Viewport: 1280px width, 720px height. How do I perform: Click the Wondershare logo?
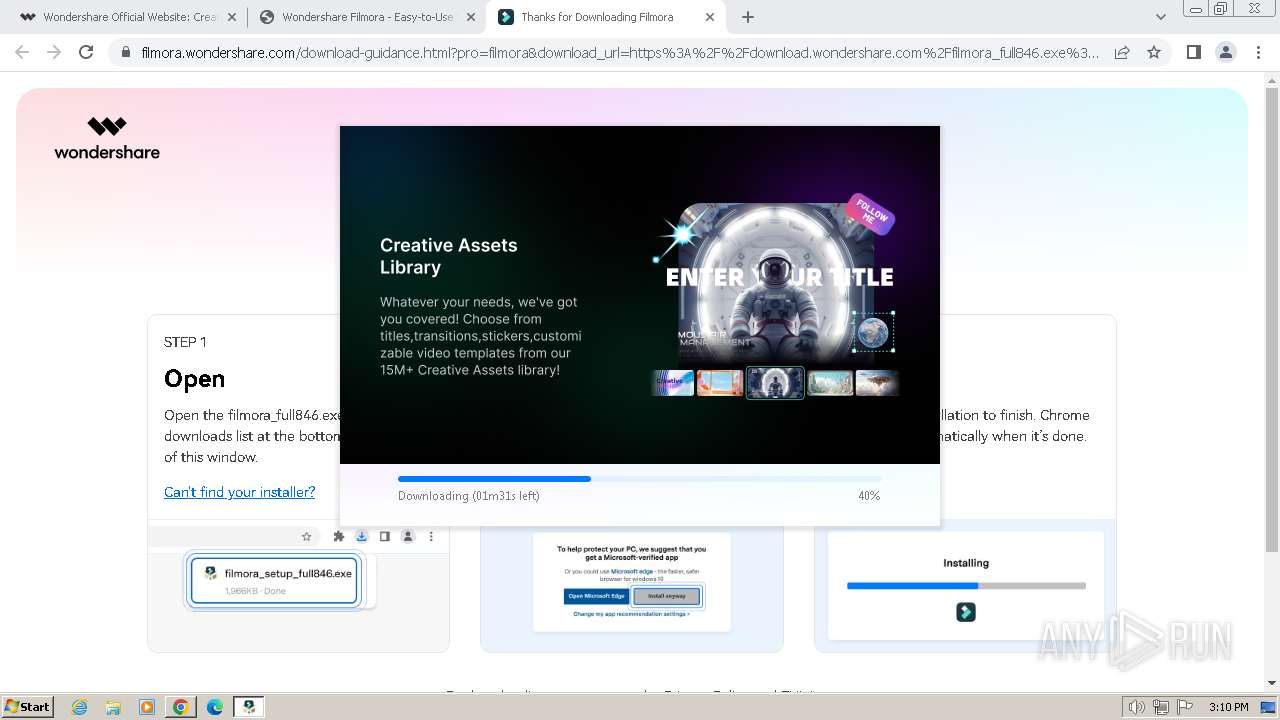pyautogui.click(x=107, y=138)
